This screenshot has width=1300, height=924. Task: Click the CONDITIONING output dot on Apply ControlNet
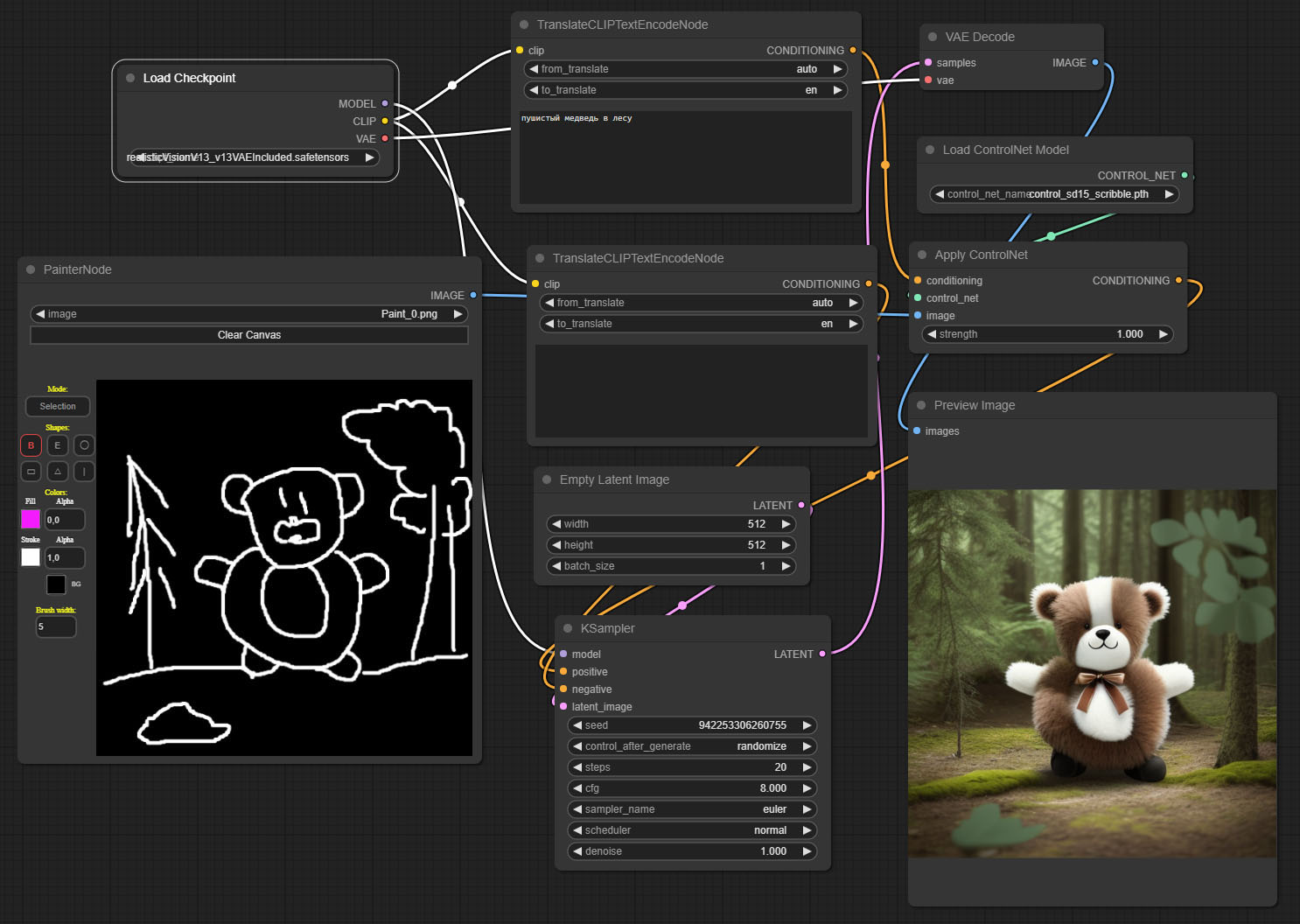point(1178,280)
